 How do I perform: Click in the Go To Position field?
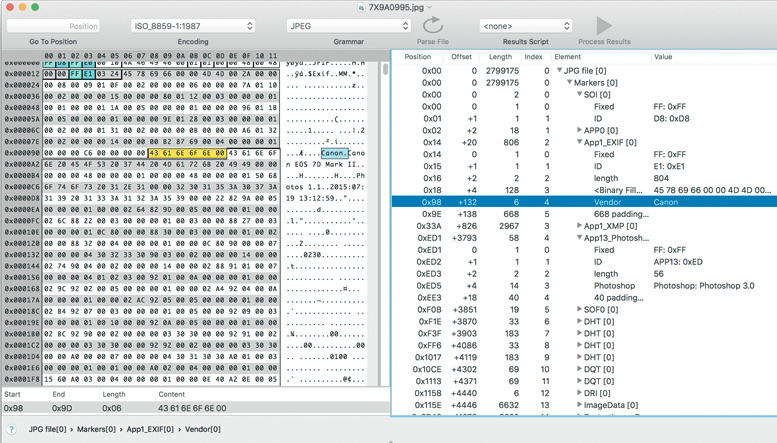[x=53, y=26]
